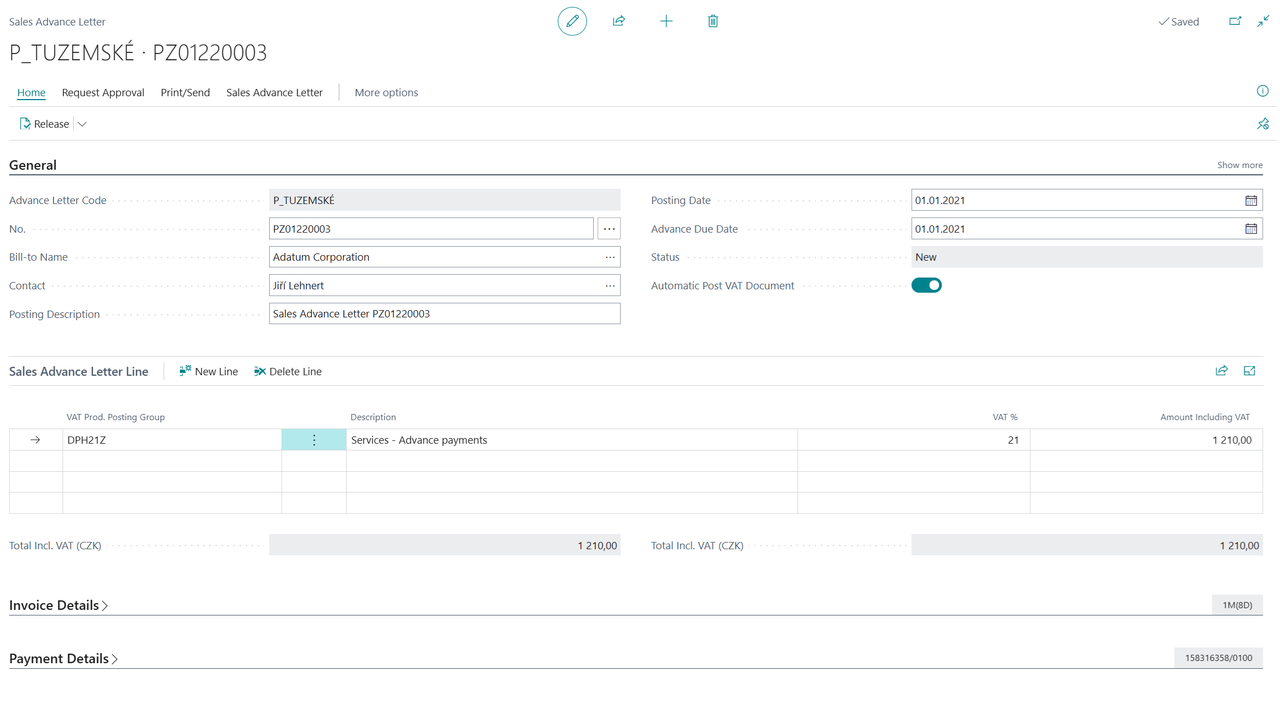Expand the Invoice Details section
This screenshot has height=719, width=1280.
pos(59,605)
